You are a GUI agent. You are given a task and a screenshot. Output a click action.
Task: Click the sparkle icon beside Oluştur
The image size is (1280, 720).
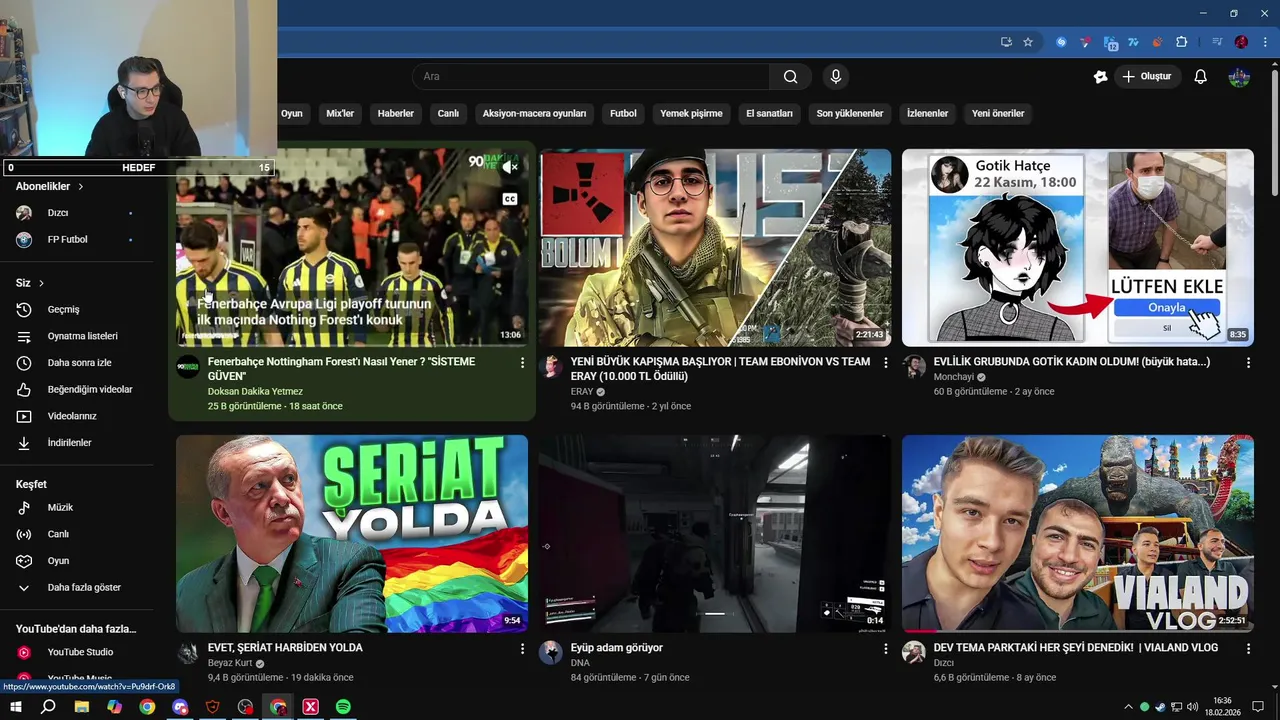tap(1100, 77)
